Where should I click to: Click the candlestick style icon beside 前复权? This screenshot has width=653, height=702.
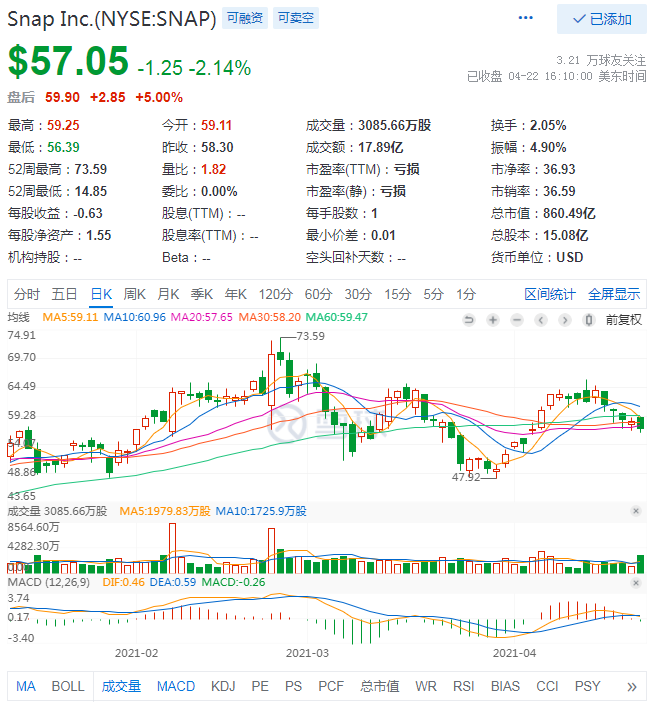[589, 320]
